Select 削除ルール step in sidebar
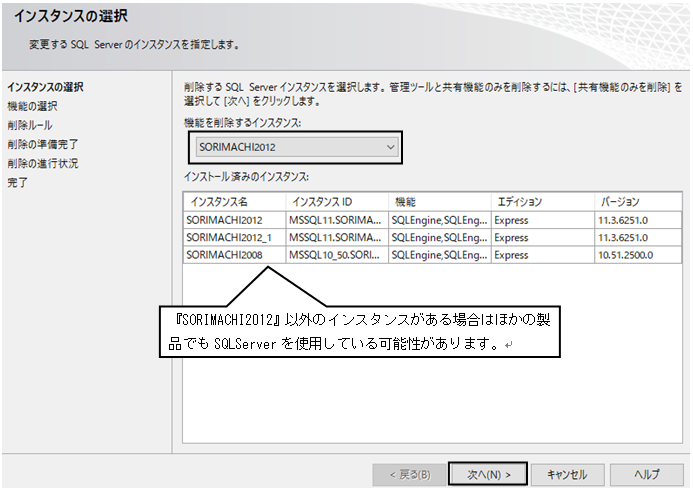 pos(30,125)
